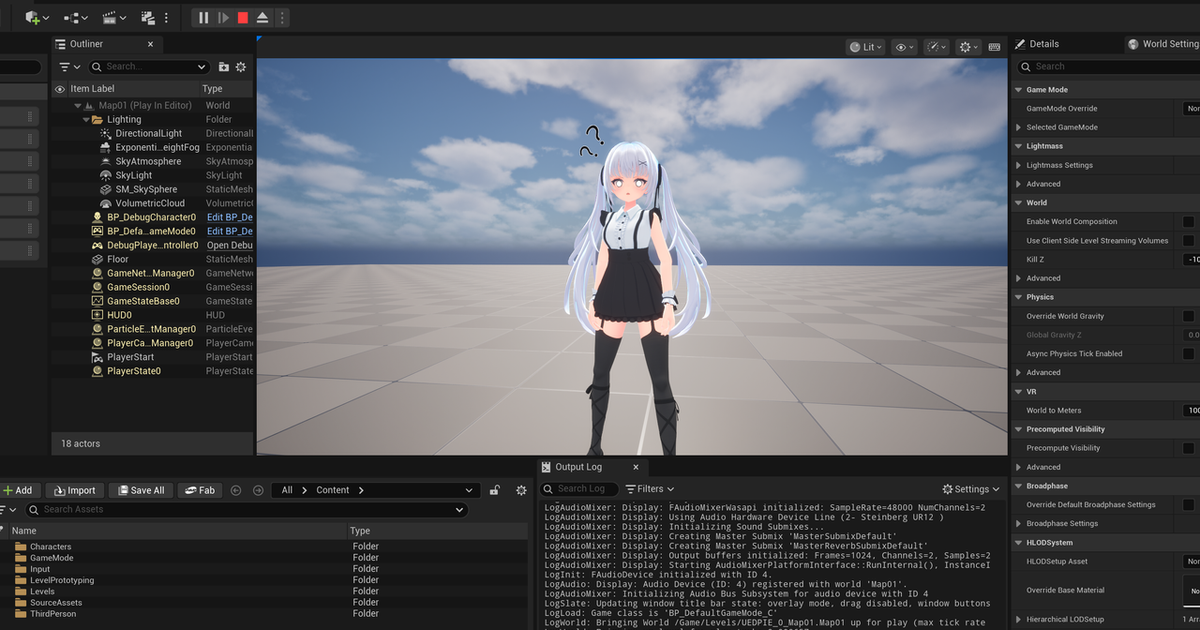Open Fab marketplace button

tap(199, 490)
